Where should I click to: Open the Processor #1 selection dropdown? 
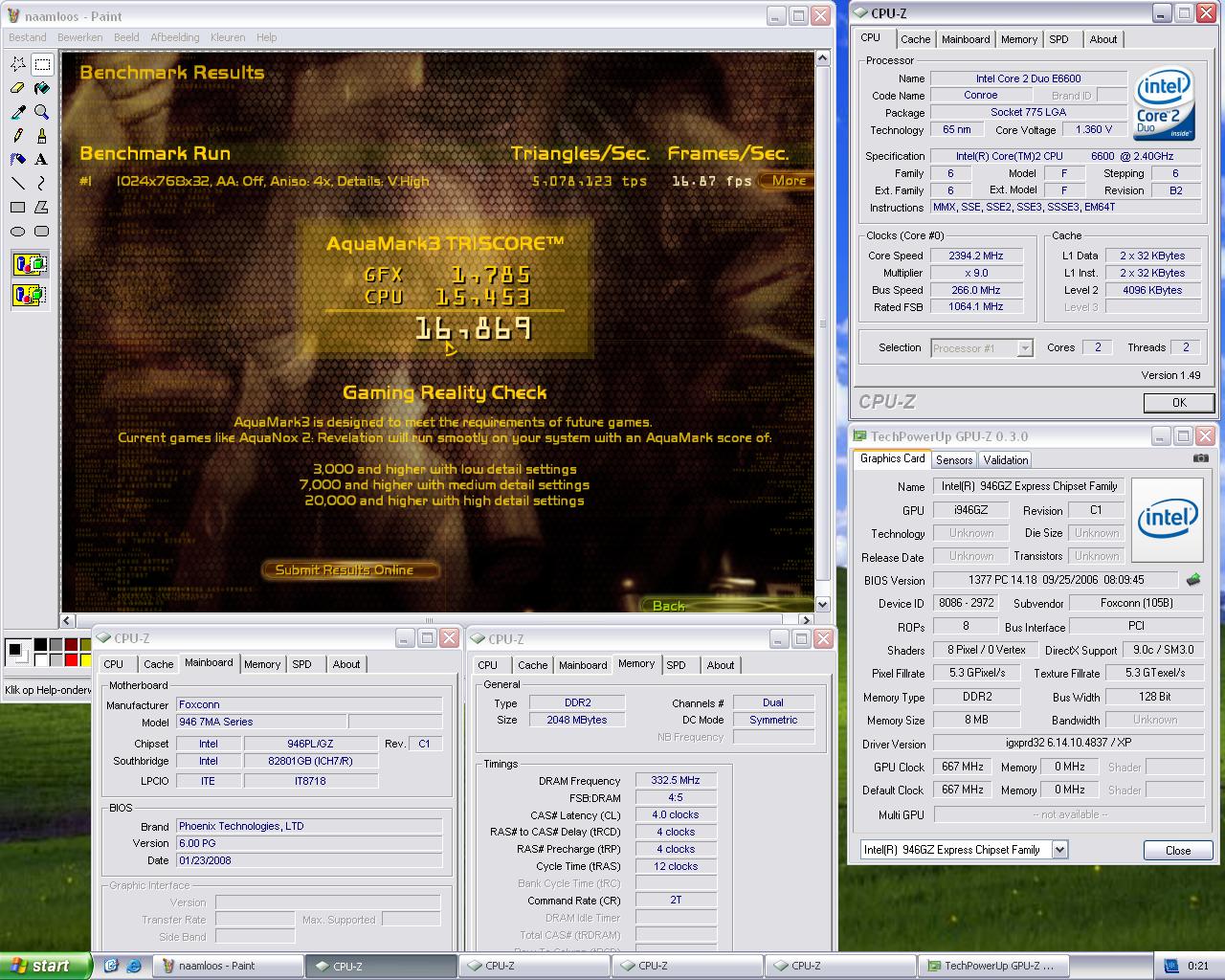[1025, 348]
